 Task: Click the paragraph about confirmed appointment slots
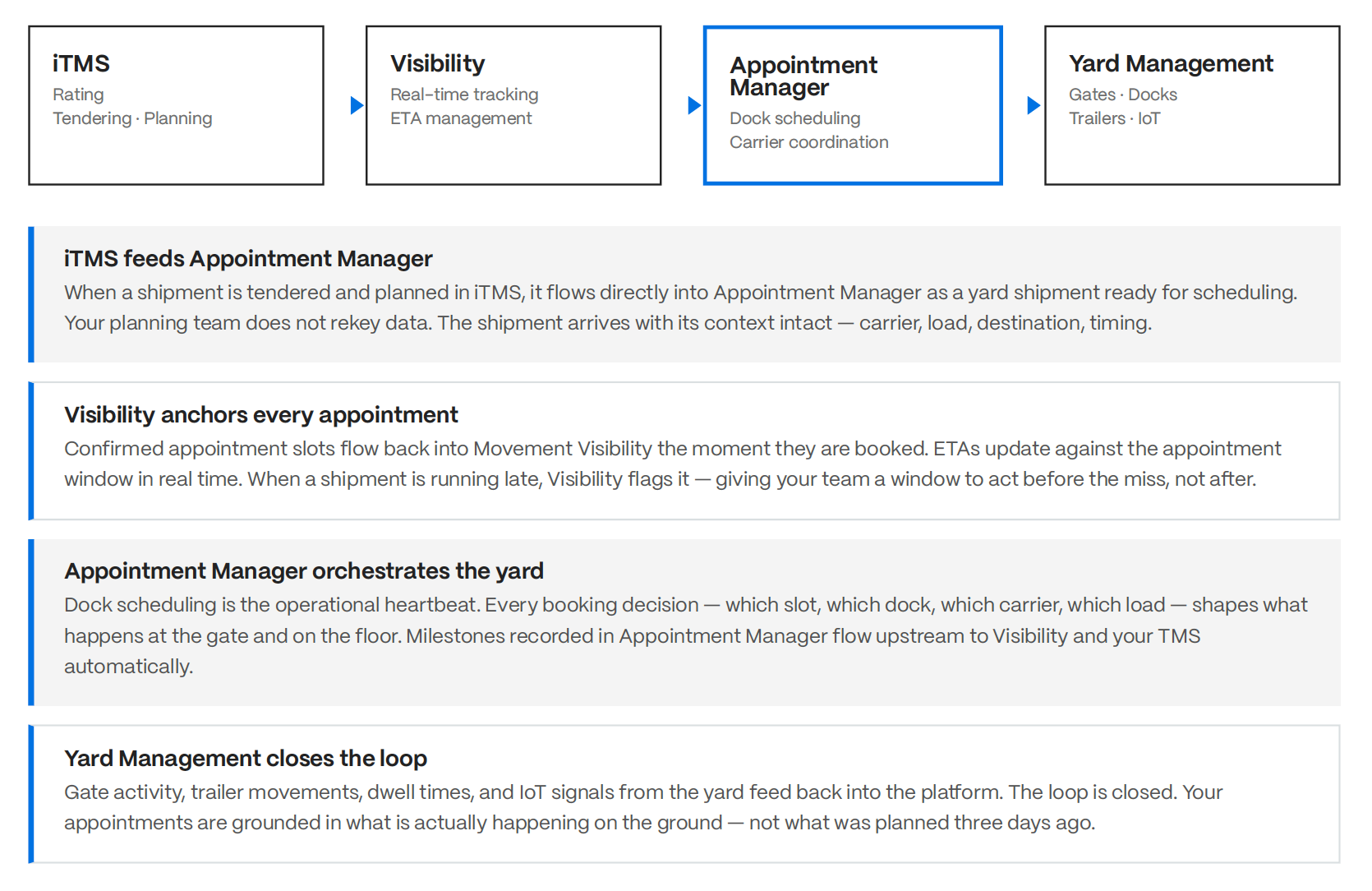coord(673,464)
